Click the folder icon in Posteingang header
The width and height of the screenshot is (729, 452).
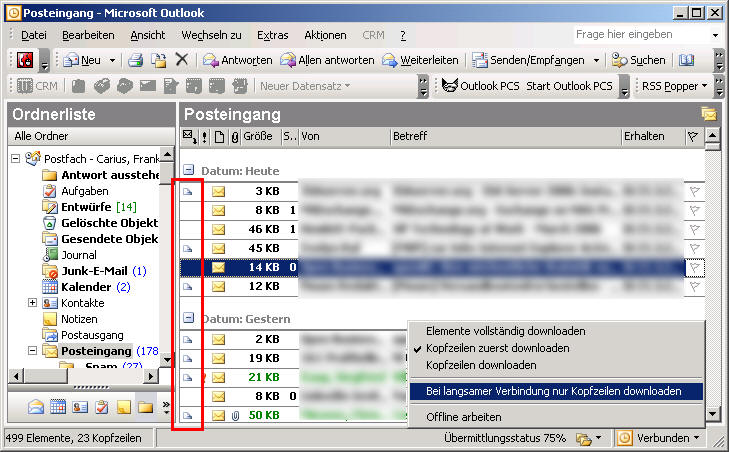pyautogui.click(x=709, y=114)
